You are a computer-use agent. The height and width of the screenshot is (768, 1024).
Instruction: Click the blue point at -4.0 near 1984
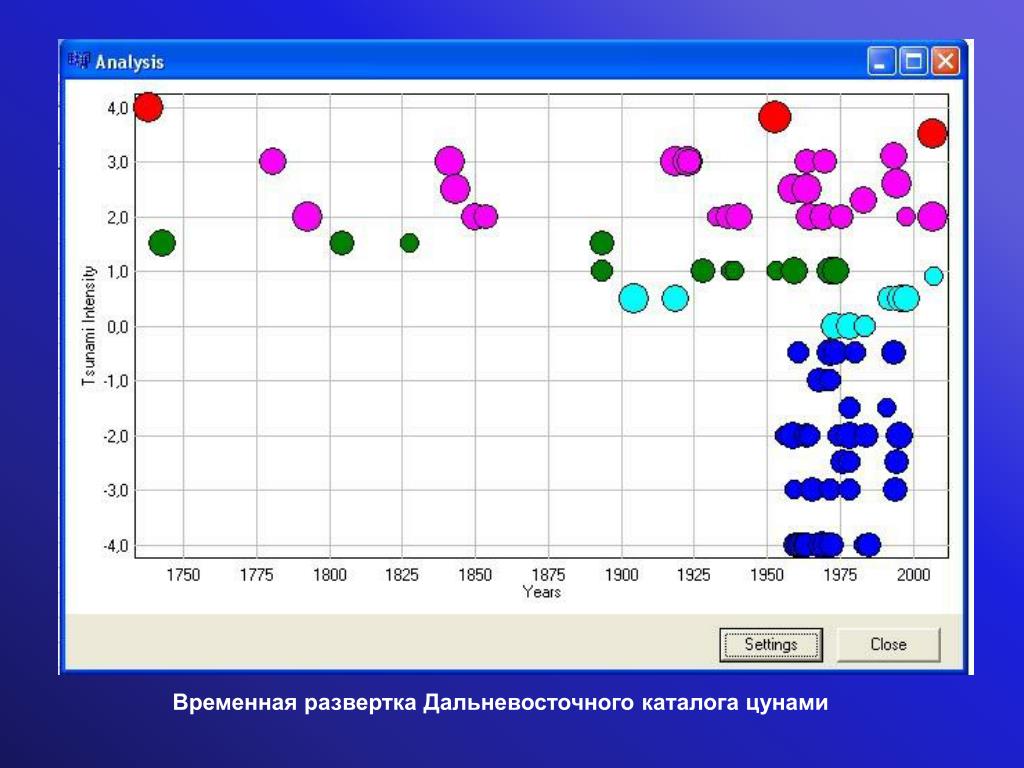tap(868, 544)
